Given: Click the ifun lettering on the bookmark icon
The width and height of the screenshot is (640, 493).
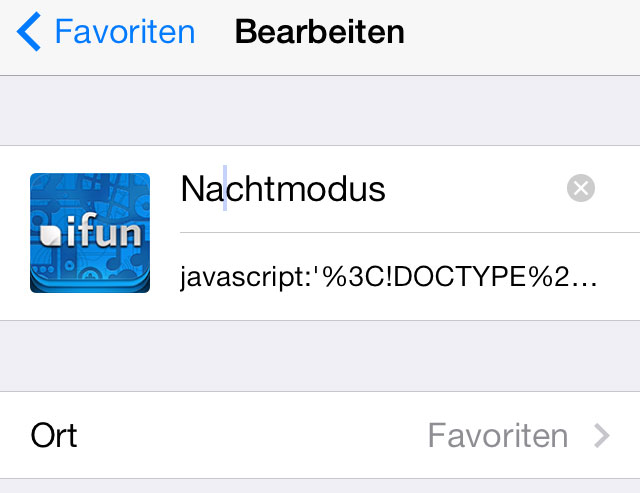Looking at the screenshot, I should pos(104,231).
